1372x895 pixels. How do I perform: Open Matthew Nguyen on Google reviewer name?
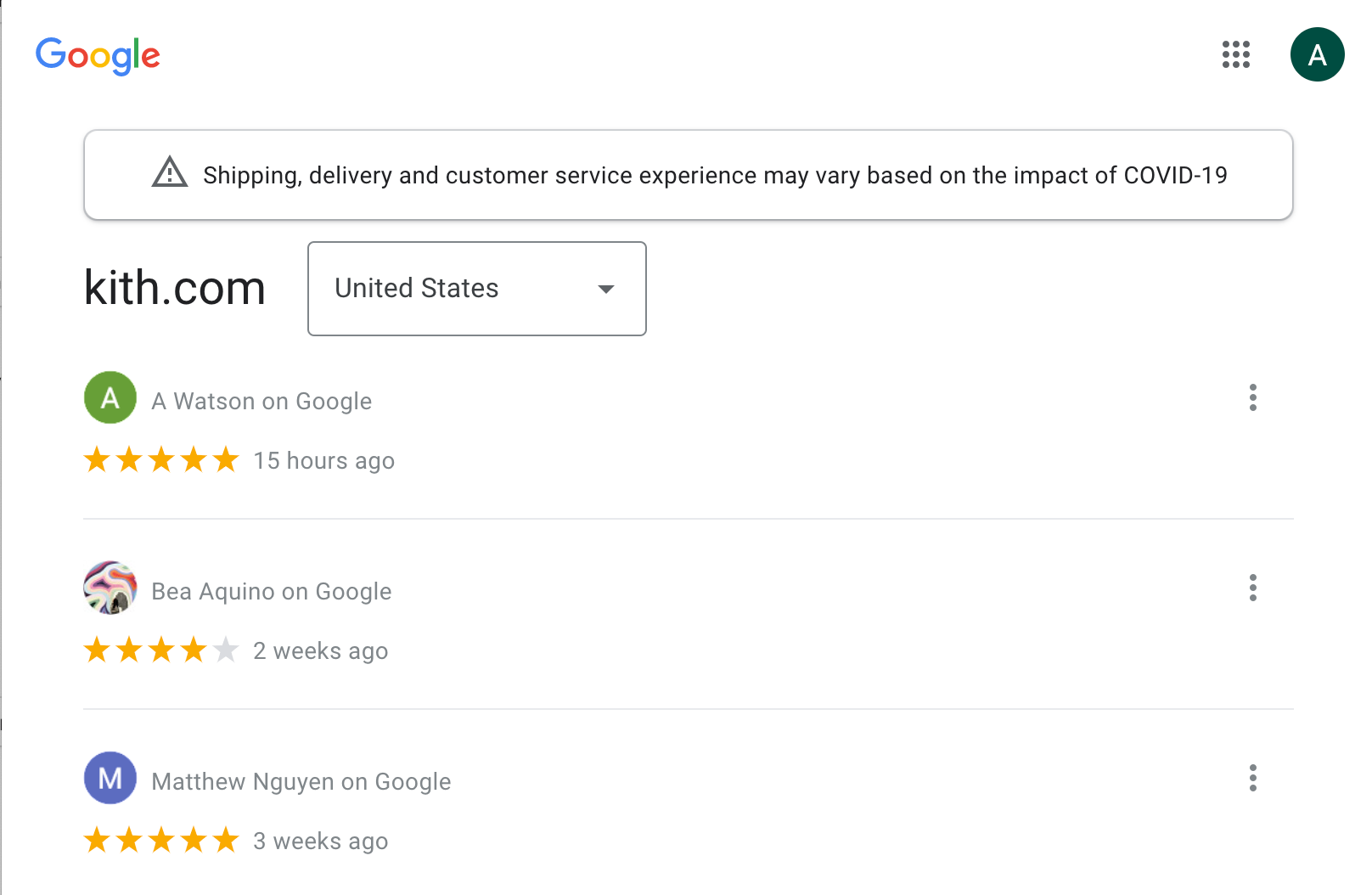[301, 781]
